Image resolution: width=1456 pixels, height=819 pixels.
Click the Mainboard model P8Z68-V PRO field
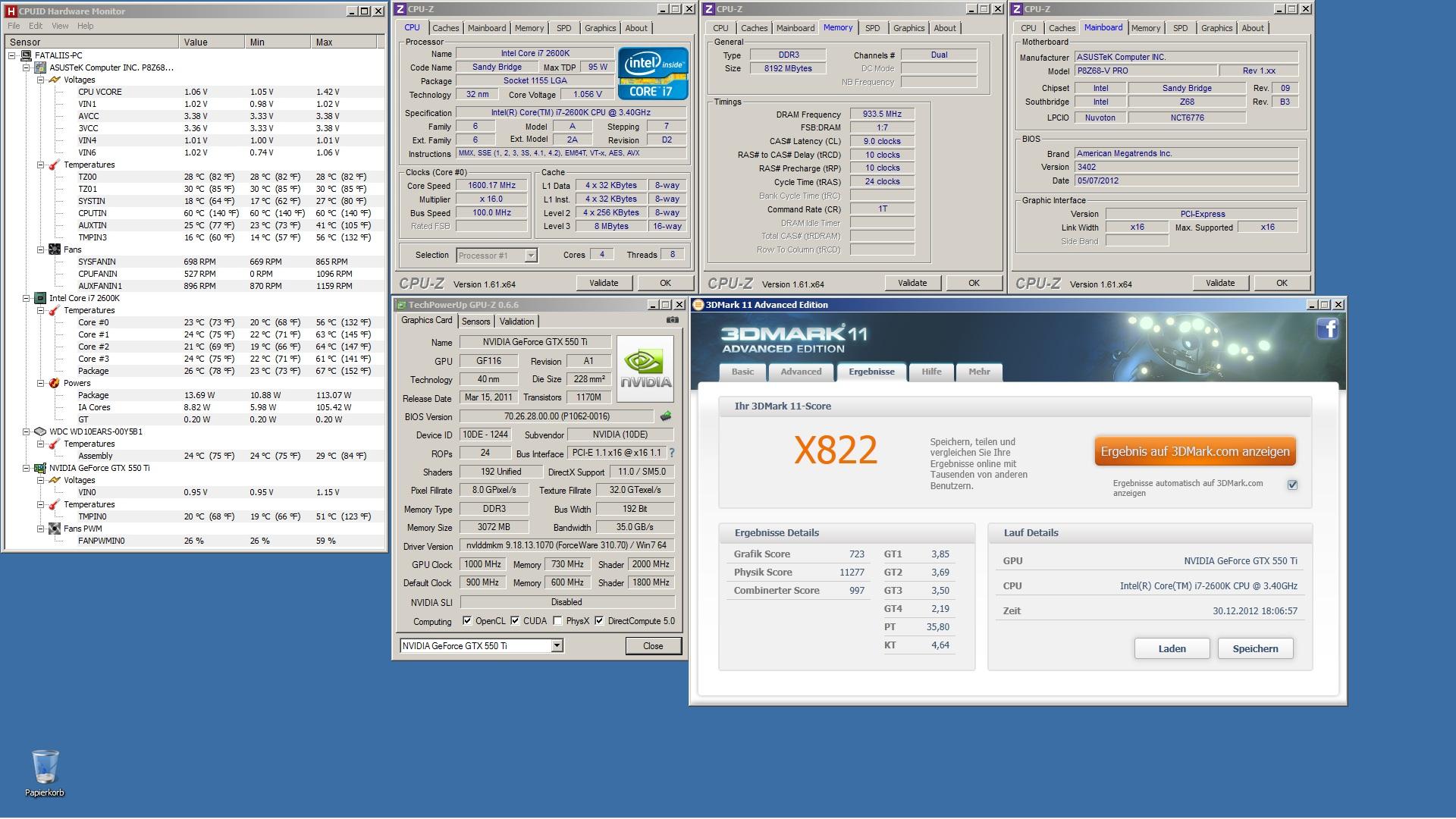click(1144, 71)
